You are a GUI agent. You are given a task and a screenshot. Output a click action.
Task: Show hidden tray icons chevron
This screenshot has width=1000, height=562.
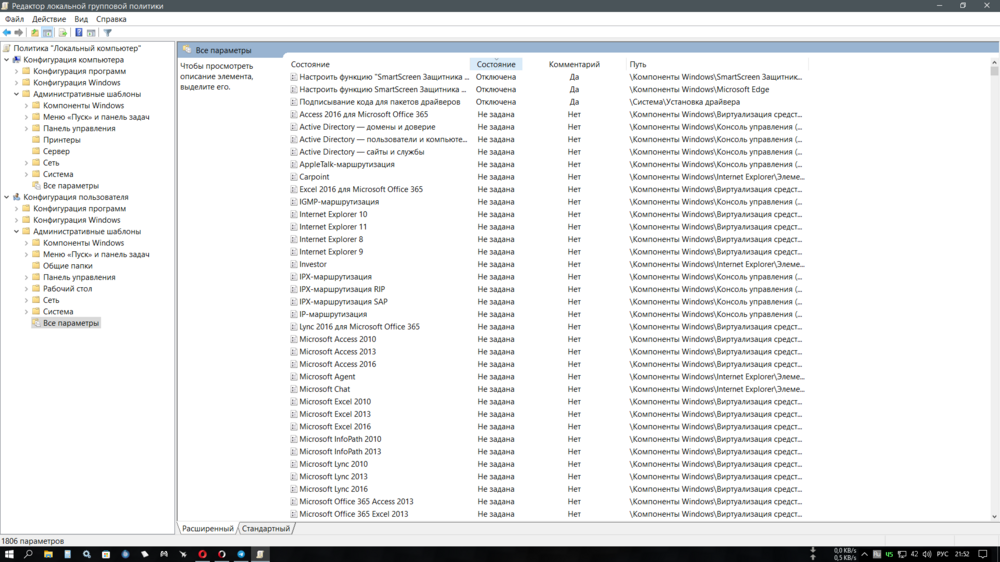coord(864,554)
